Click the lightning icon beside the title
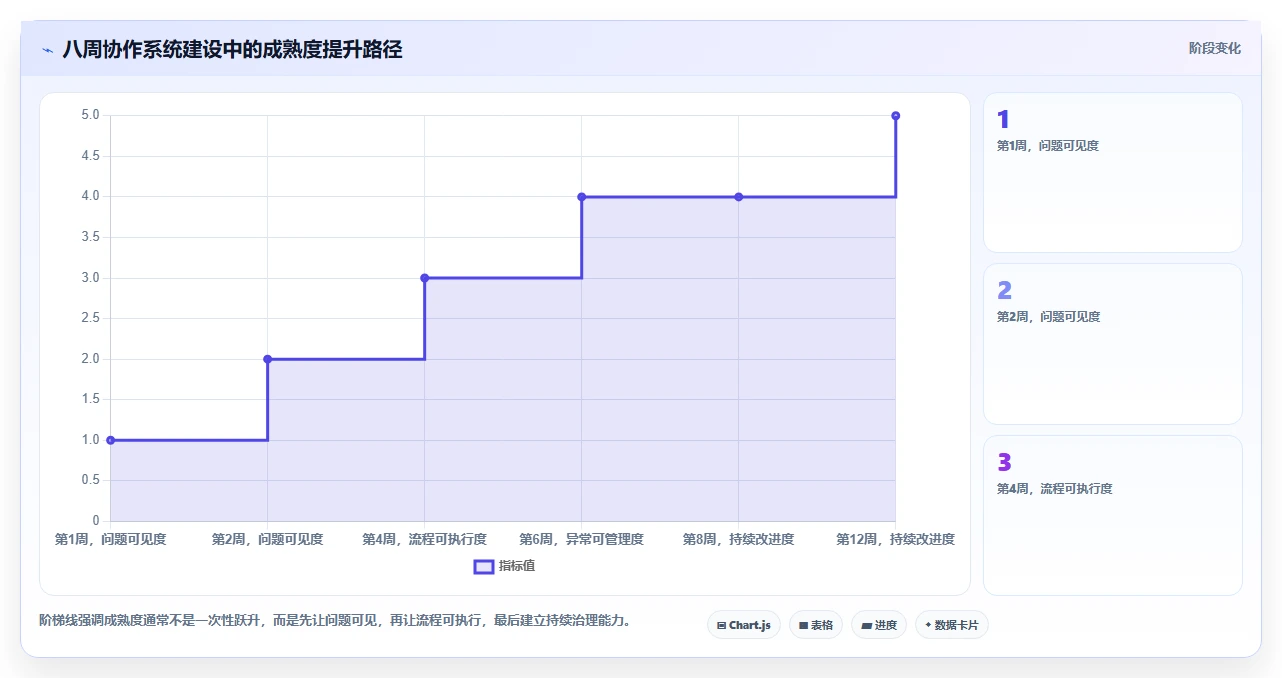 (x=47, y=50)
